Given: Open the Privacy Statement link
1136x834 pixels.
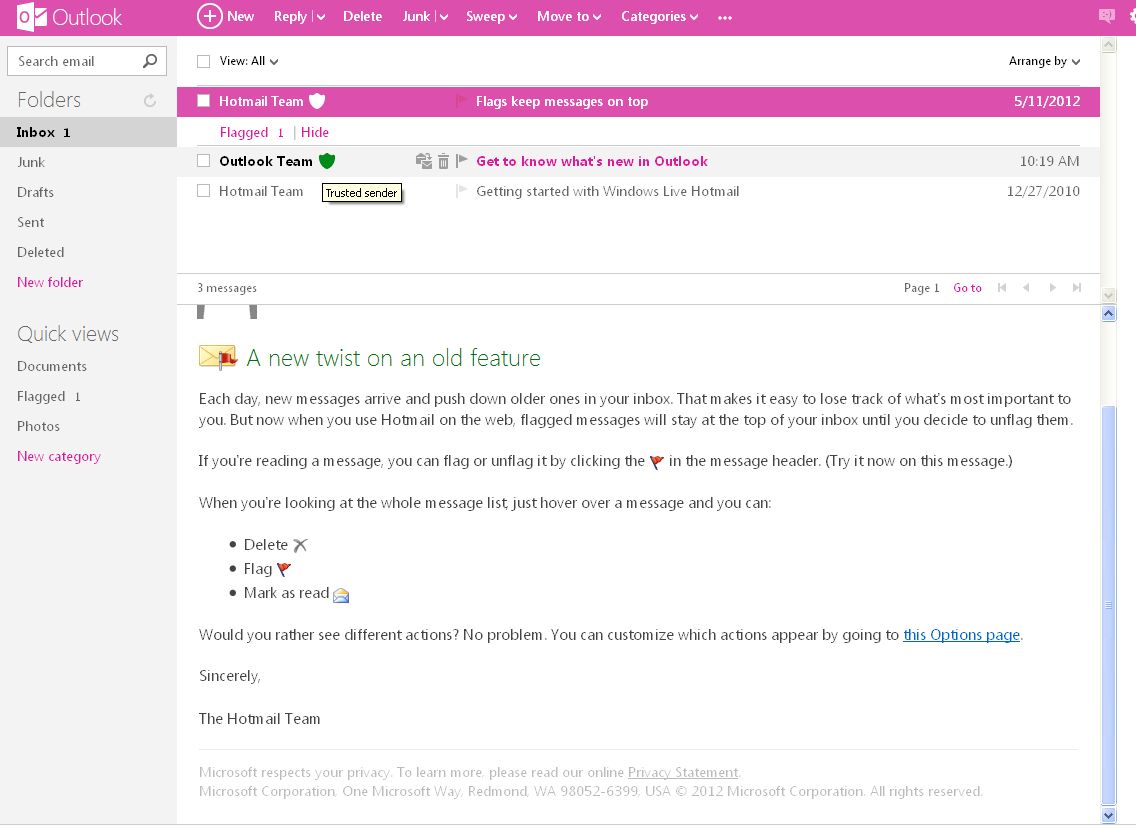Looking at the screenshot, I should click(682, 772).
